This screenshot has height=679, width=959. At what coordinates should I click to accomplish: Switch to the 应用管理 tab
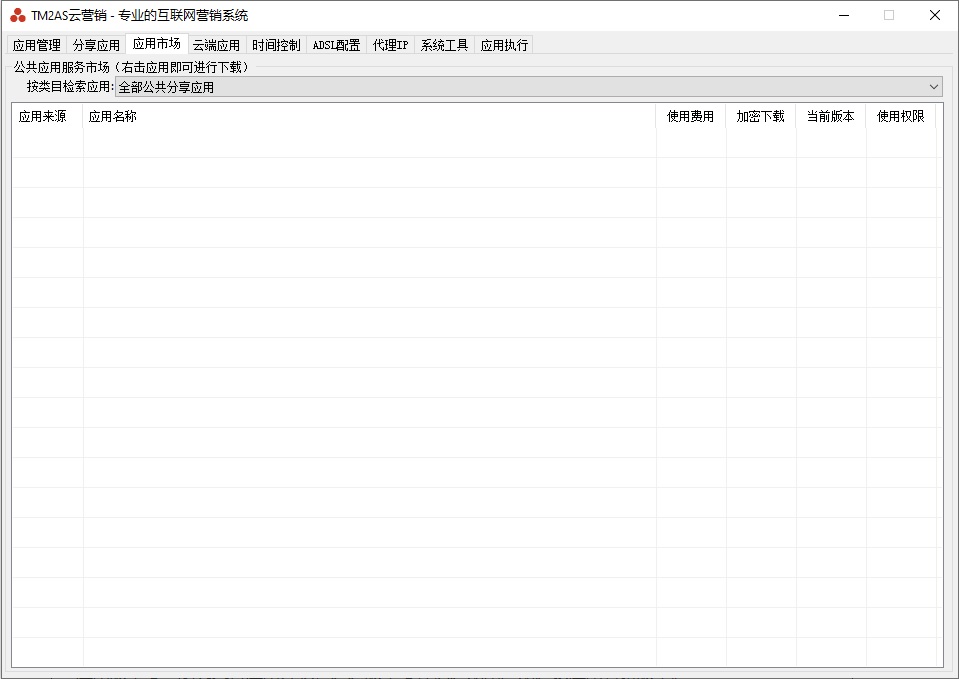click(x=37, y=45)
